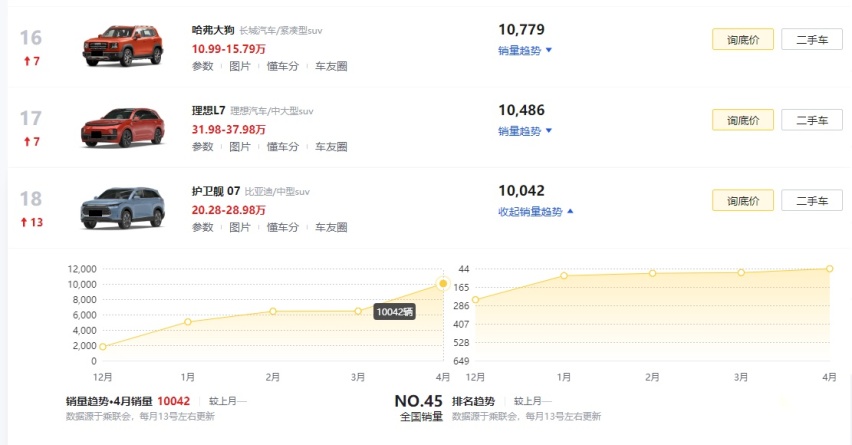Open 懂车分 link under 护卫舰 07
This screenshot has width=852, height=445.
tap(283, 227)
